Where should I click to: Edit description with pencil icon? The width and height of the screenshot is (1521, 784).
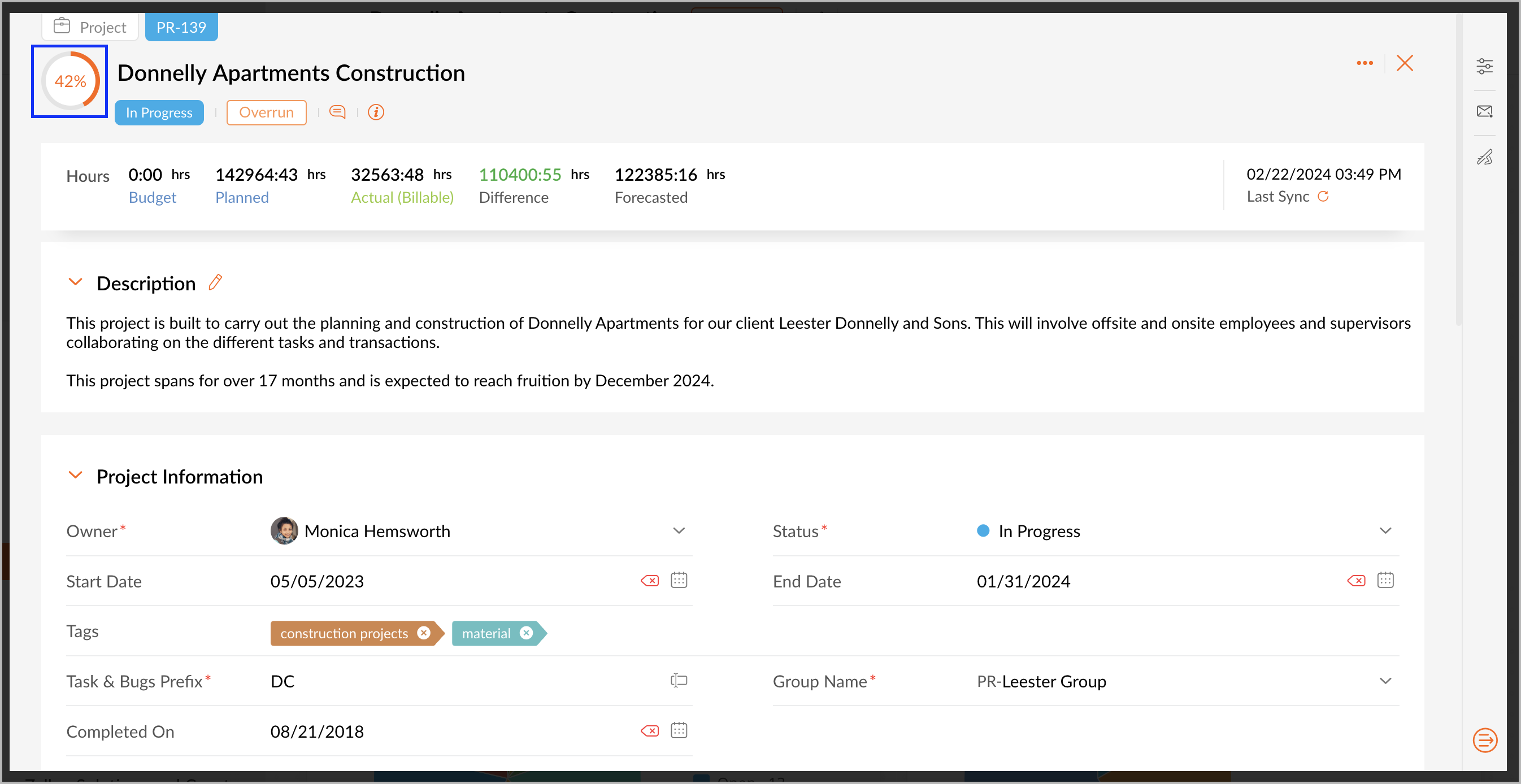(215, 283)
